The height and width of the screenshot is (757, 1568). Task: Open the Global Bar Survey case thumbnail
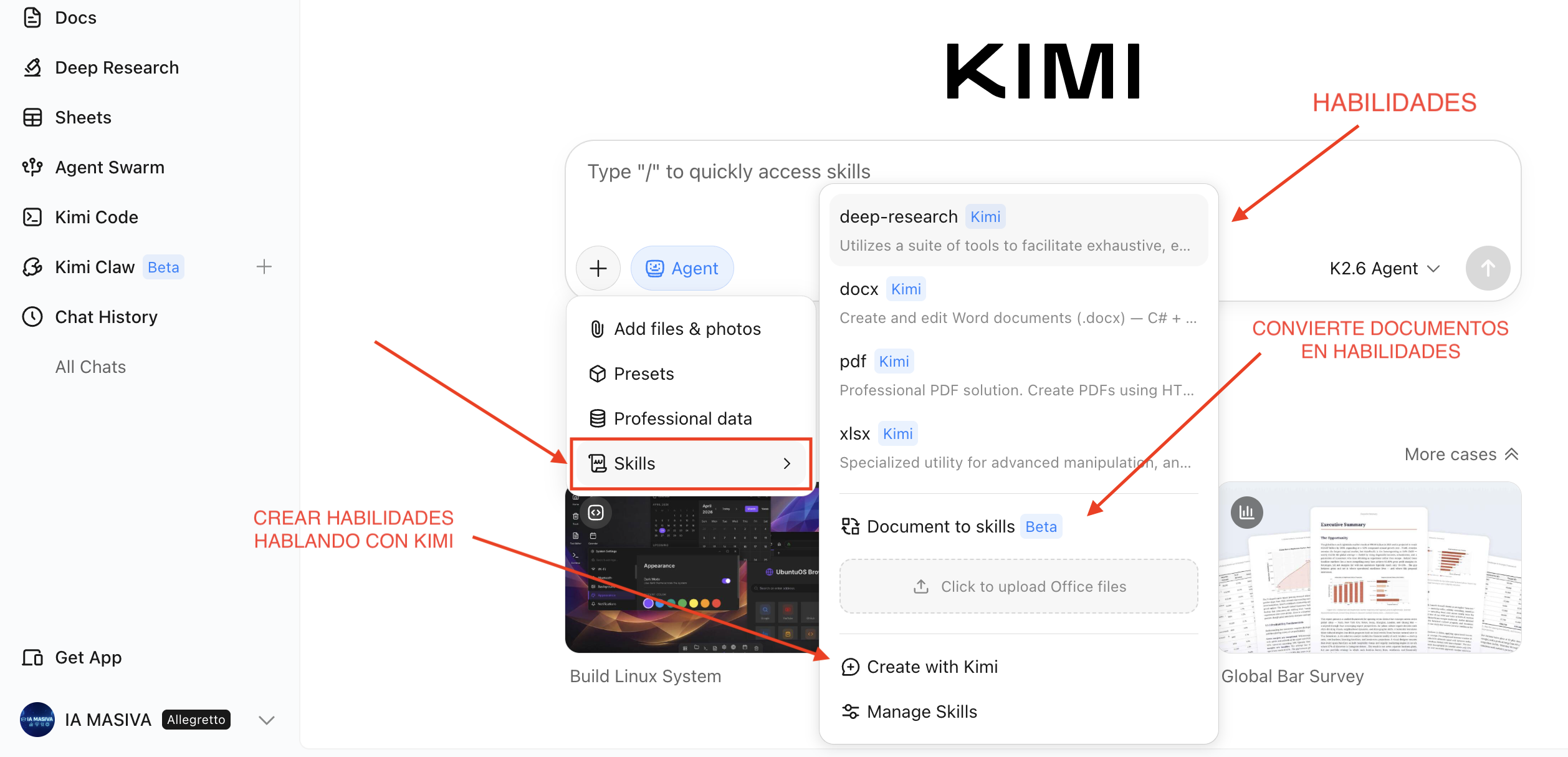(1370, 567)
